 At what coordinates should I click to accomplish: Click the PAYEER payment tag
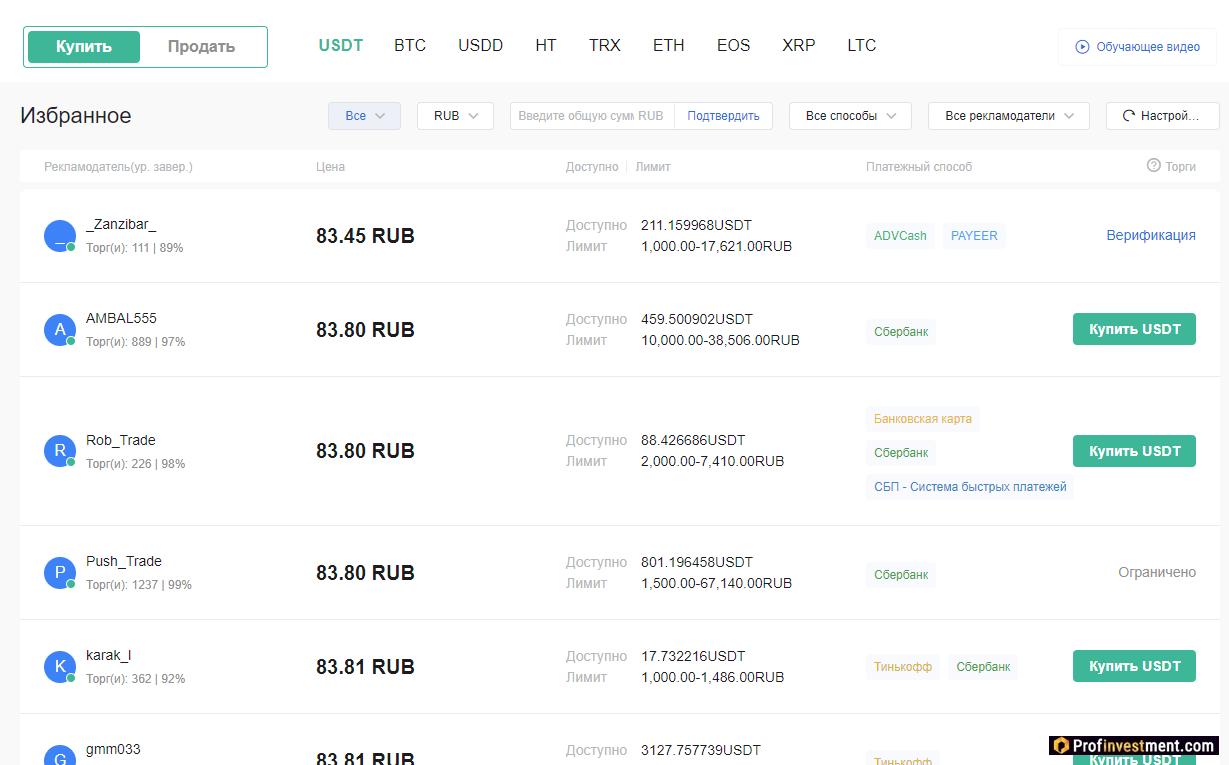[974, 237]
